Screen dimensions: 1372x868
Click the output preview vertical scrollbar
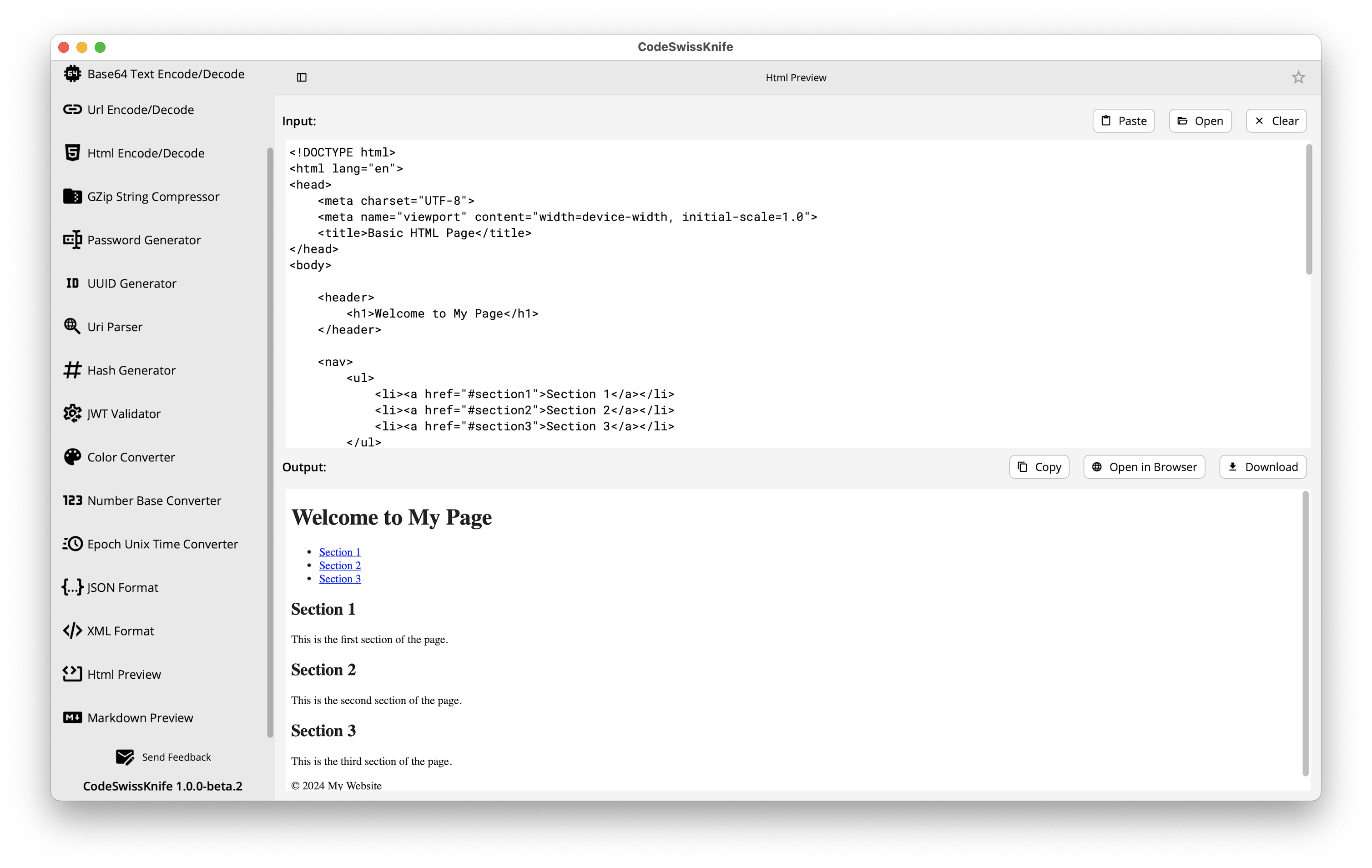(x=1305, y=634)
